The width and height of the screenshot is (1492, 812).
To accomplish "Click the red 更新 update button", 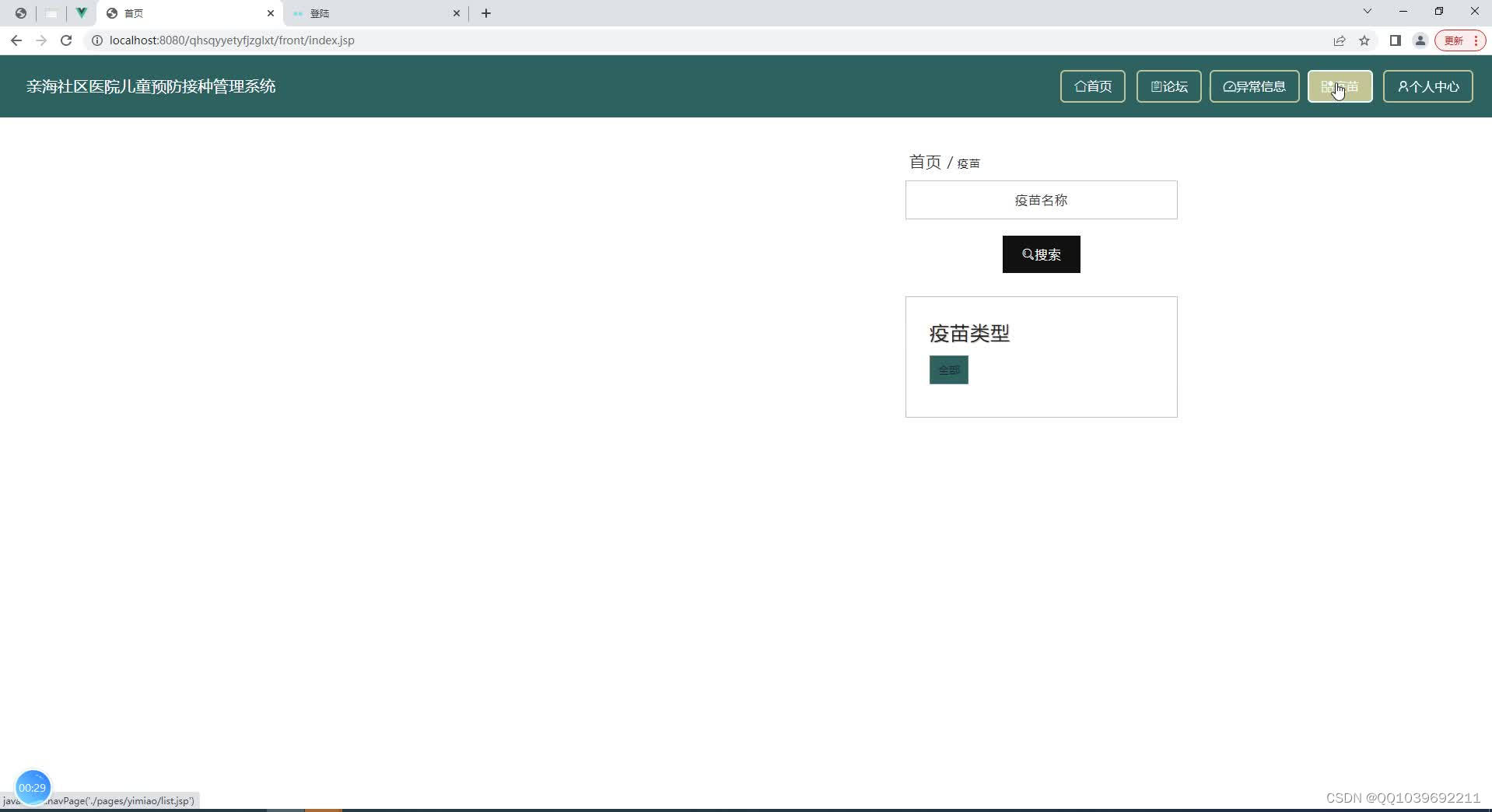I will (1459, 40).
